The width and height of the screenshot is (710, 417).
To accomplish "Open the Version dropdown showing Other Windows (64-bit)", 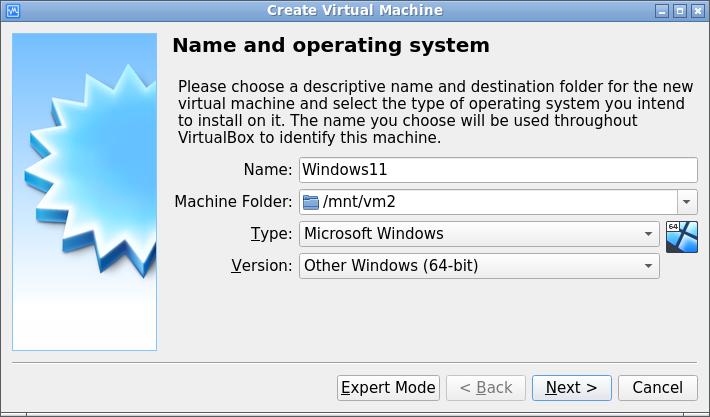I will tap(479, 266).
